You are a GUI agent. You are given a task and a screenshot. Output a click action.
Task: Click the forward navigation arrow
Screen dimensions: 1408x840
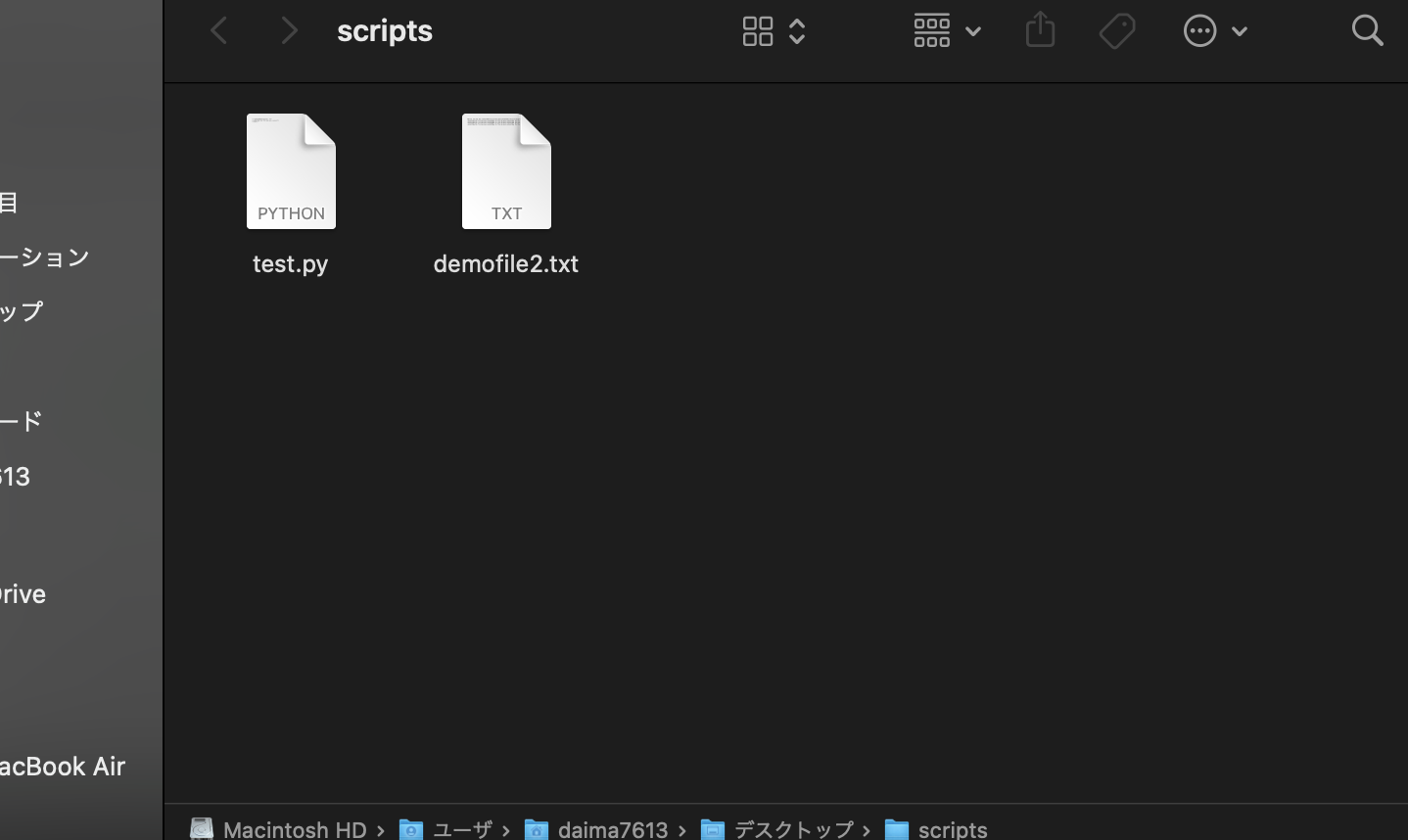point(289,30)
